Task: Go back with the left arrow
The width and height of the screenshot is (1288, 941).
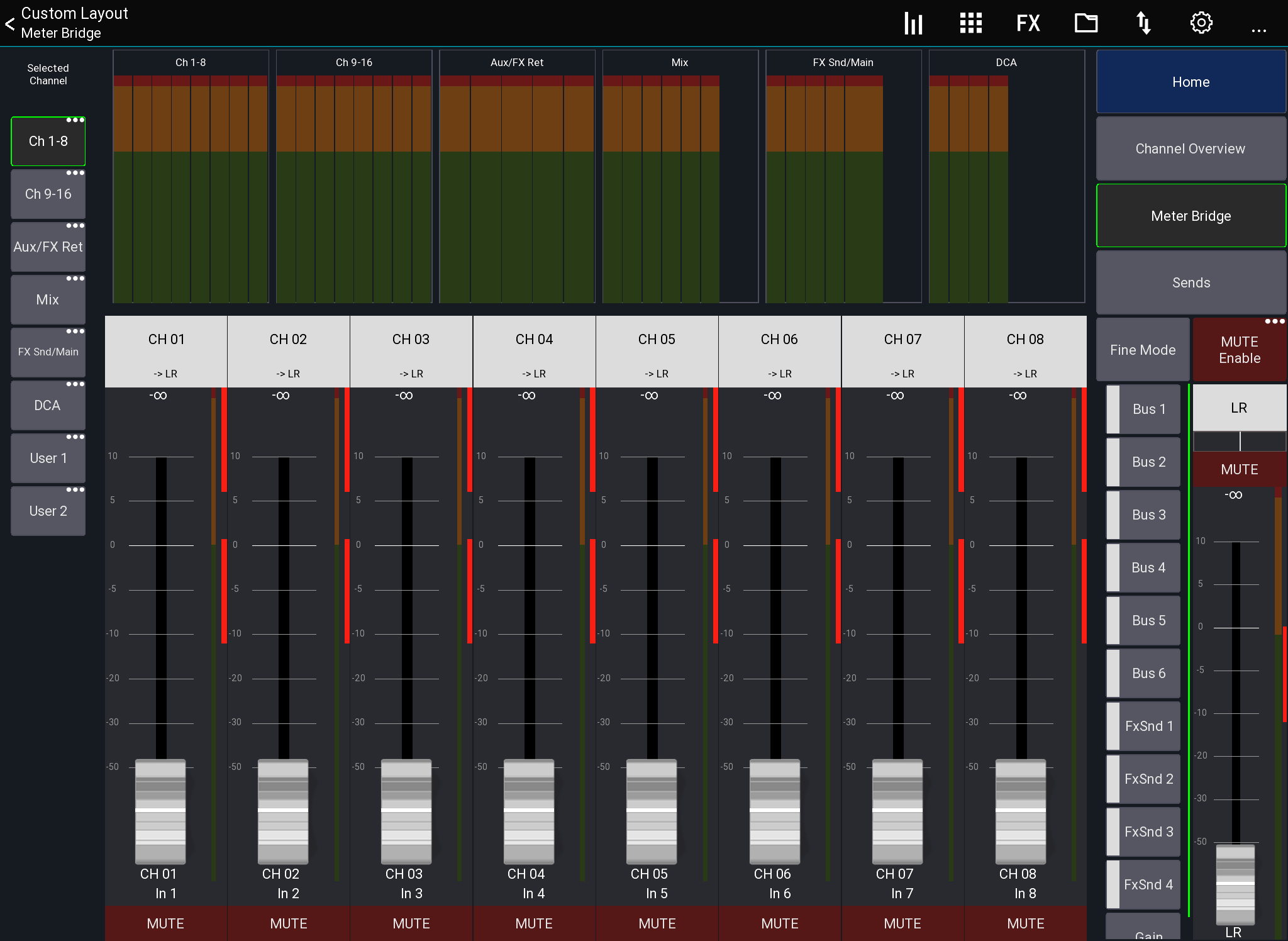Action: (x=10, y=24)
